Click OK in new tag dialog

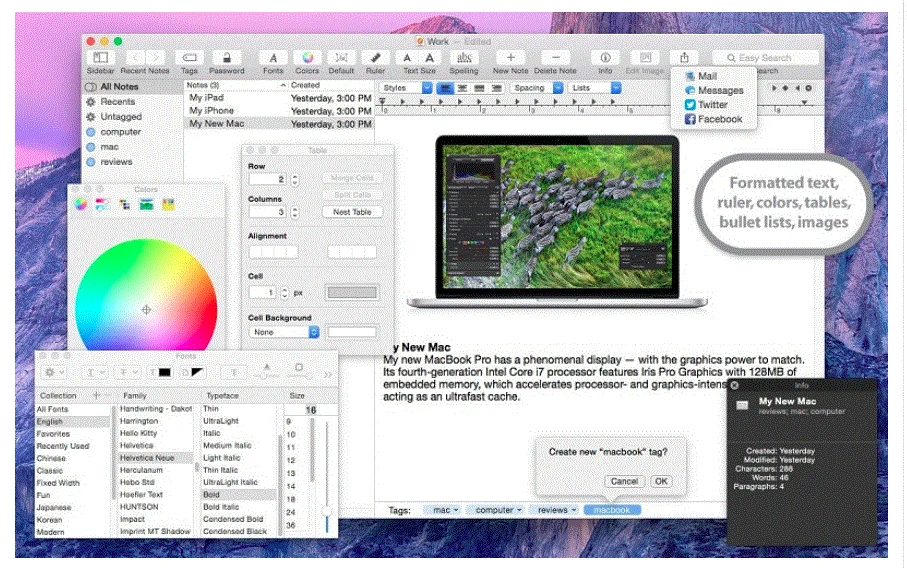[661, 481]
